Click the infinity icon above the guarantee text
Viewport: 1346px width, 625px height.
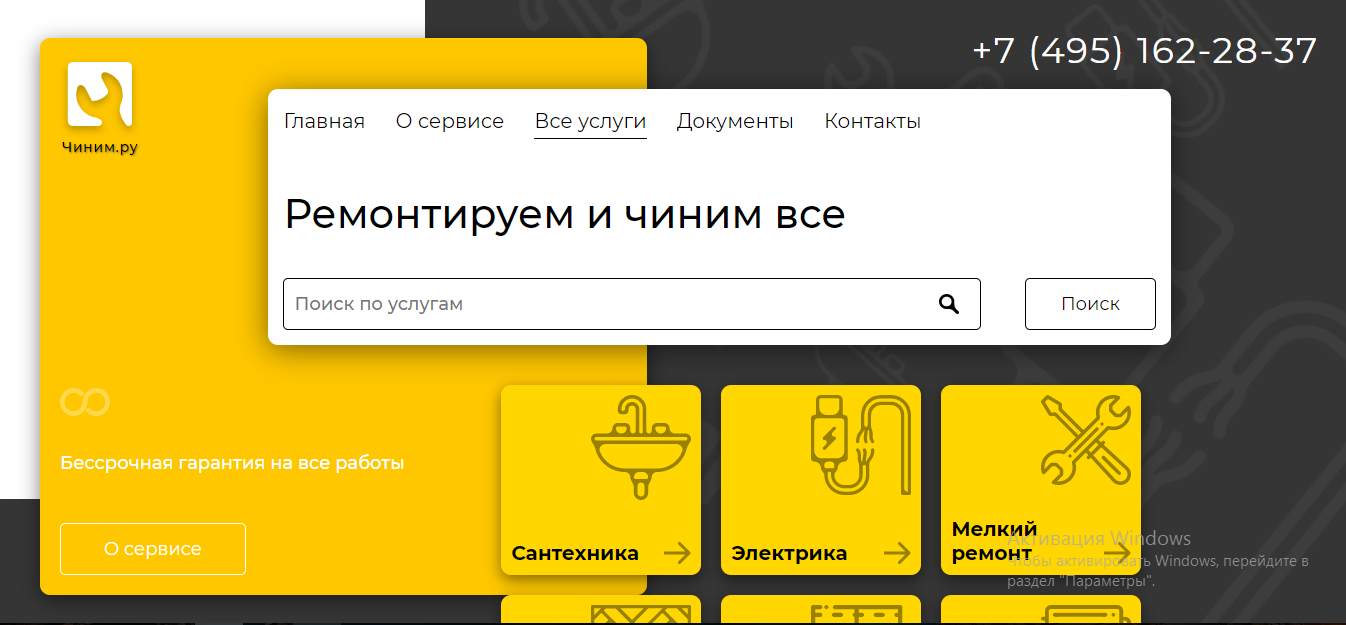point(86,402)
